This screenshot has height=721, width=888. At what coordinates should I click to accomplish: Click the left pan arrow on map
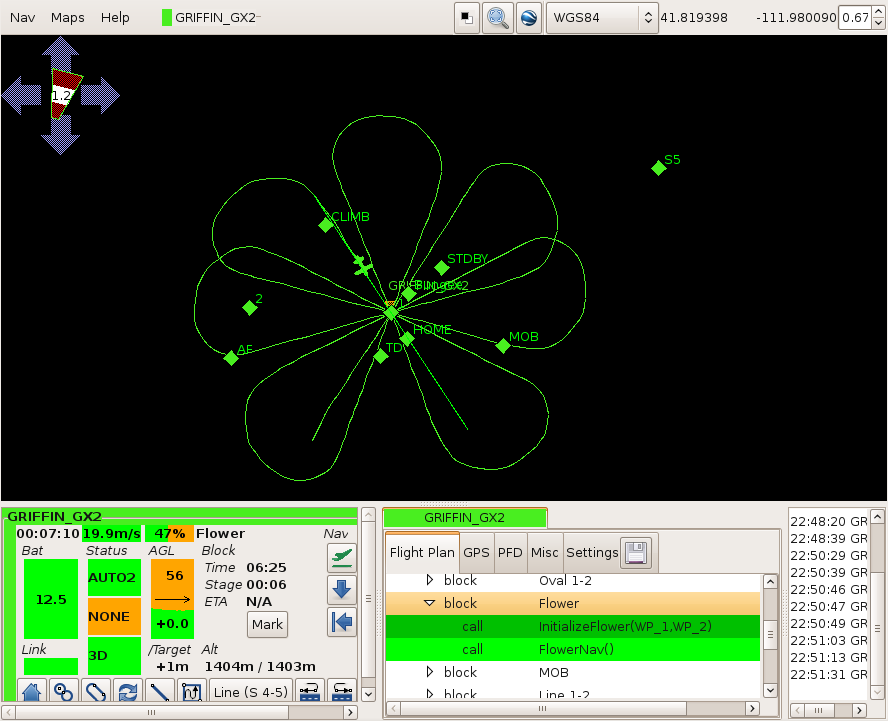pyautogui.click(x=22, y=95)
